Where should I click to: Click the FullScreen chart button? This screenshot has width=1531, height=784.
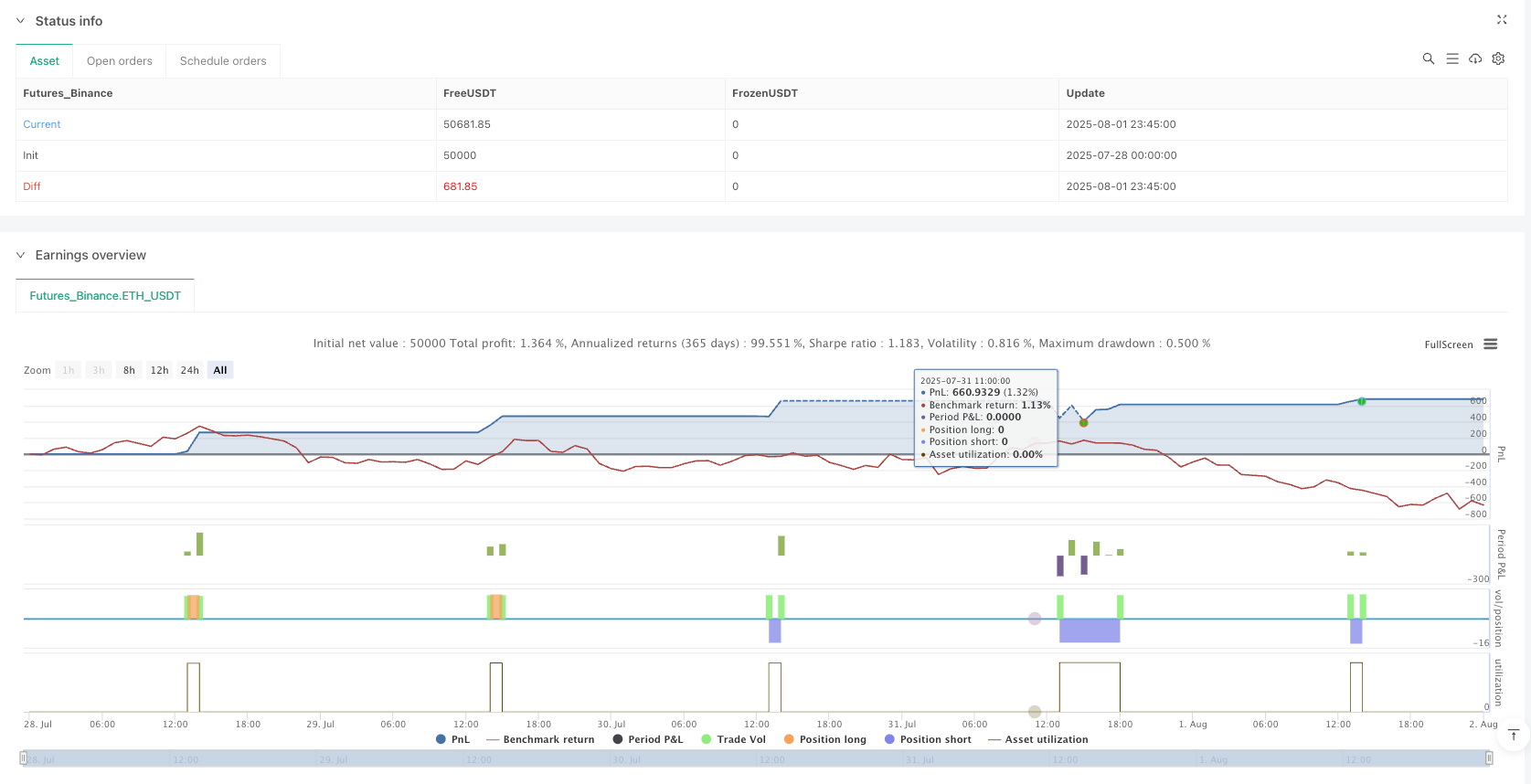coord(1448,344)
